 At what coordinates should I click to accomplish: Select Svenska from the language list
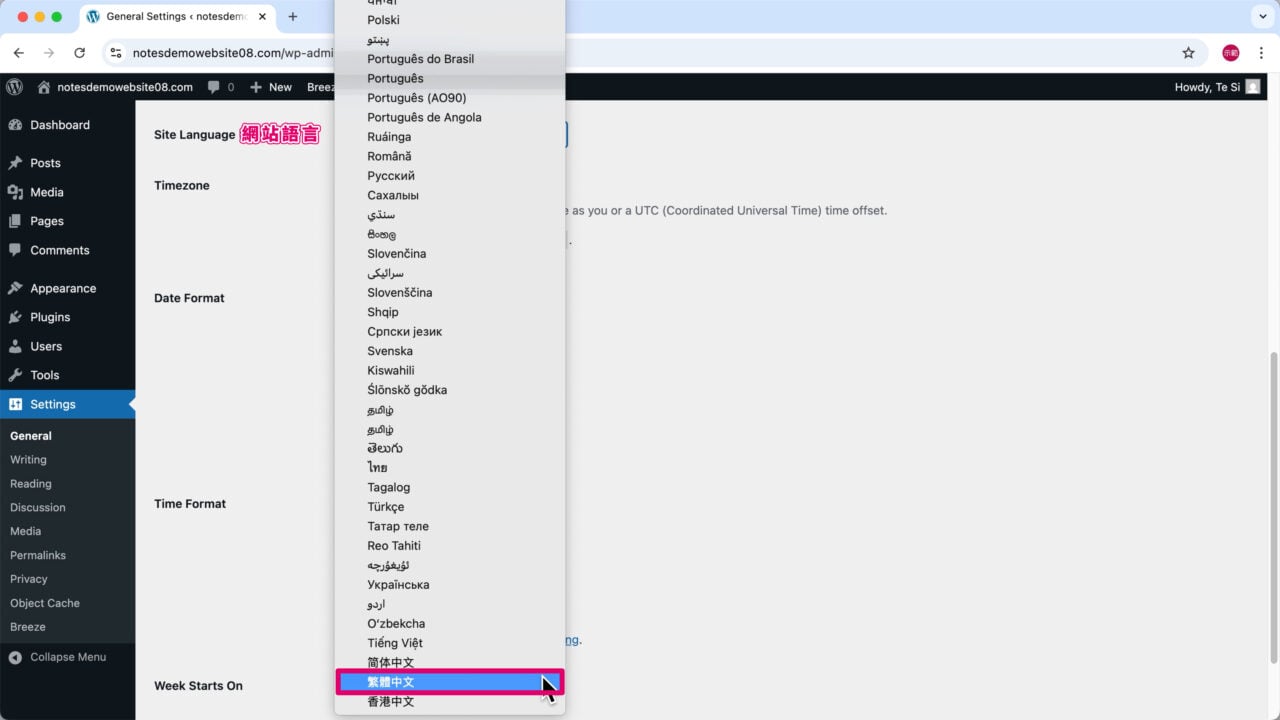point(389,351)
